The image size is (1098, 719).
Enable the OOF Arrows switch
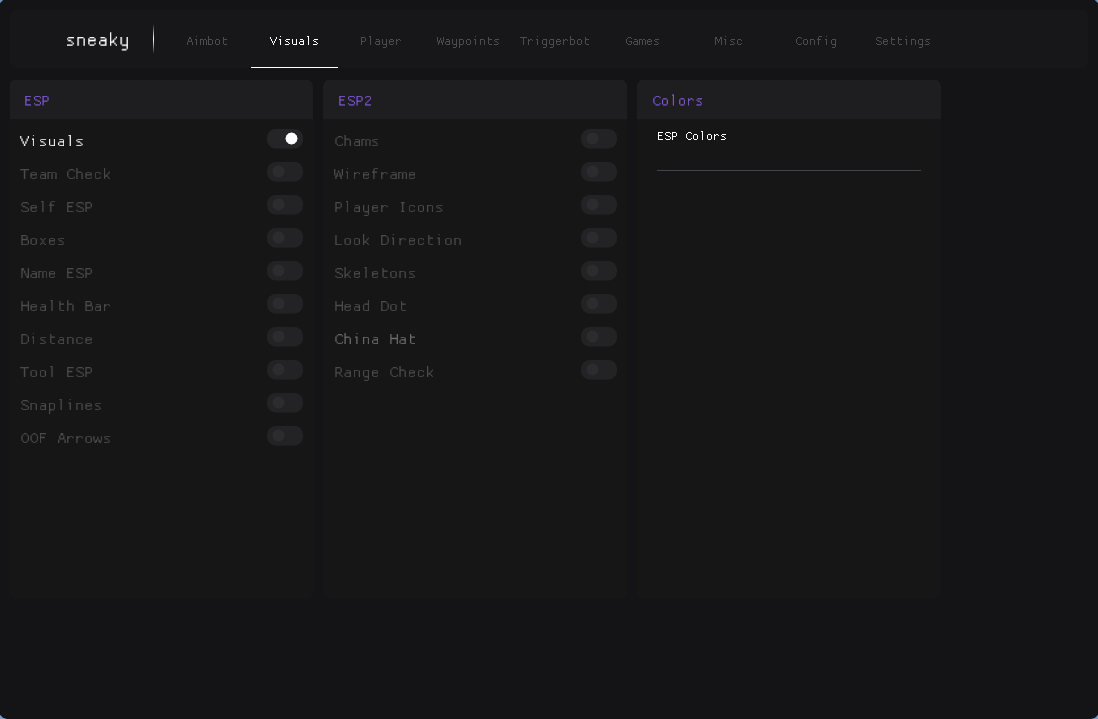click(x=285, y=436)
